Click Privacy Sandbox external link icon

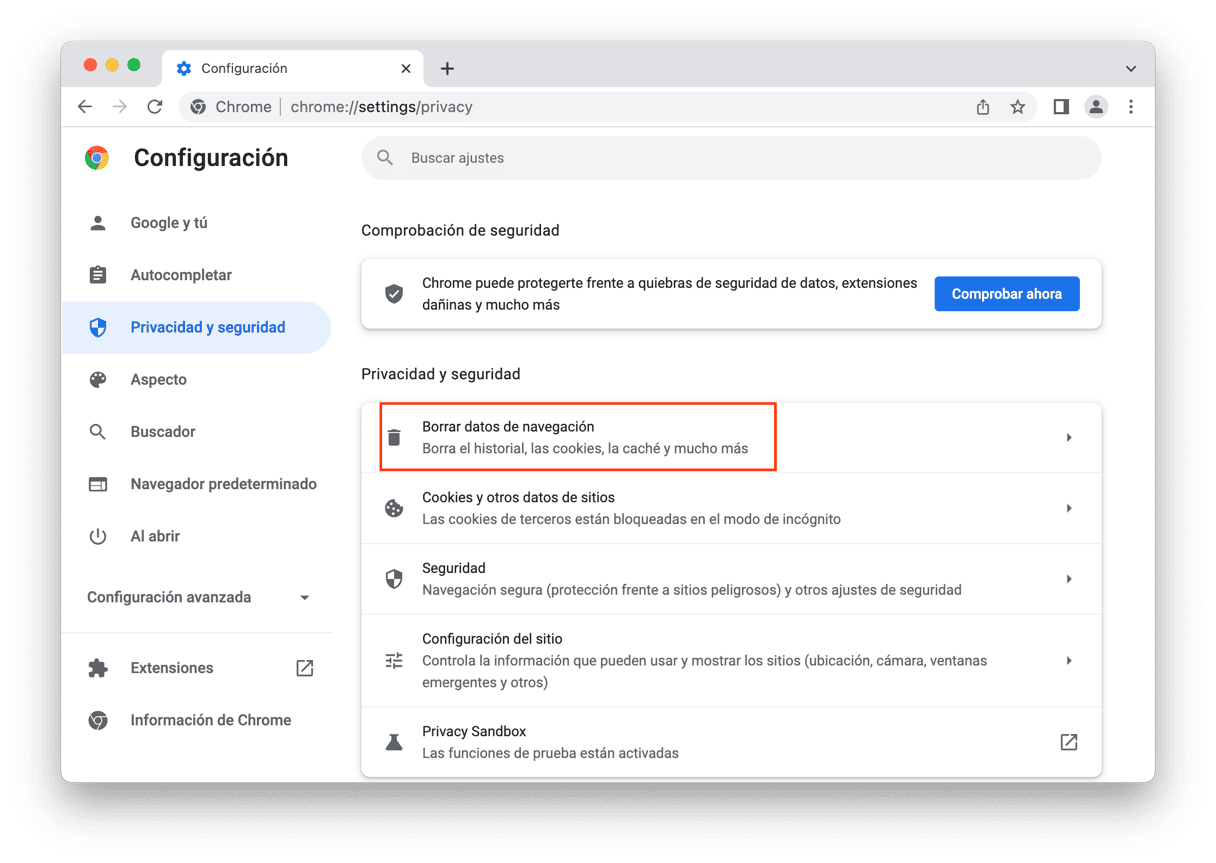coord(1069,742)
